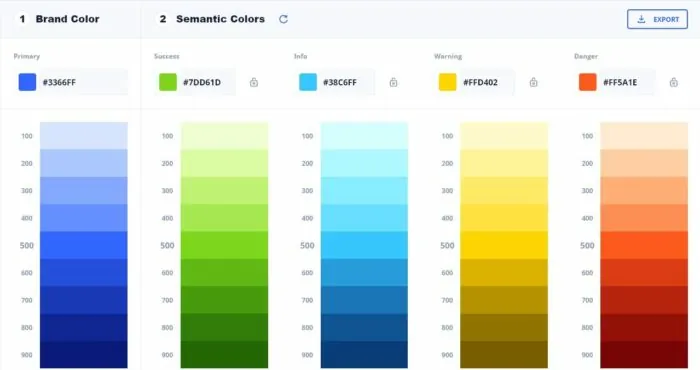The image size is (700, 370).
Task: Select the Warning 800 shade
Action: (x=504, y=328)
